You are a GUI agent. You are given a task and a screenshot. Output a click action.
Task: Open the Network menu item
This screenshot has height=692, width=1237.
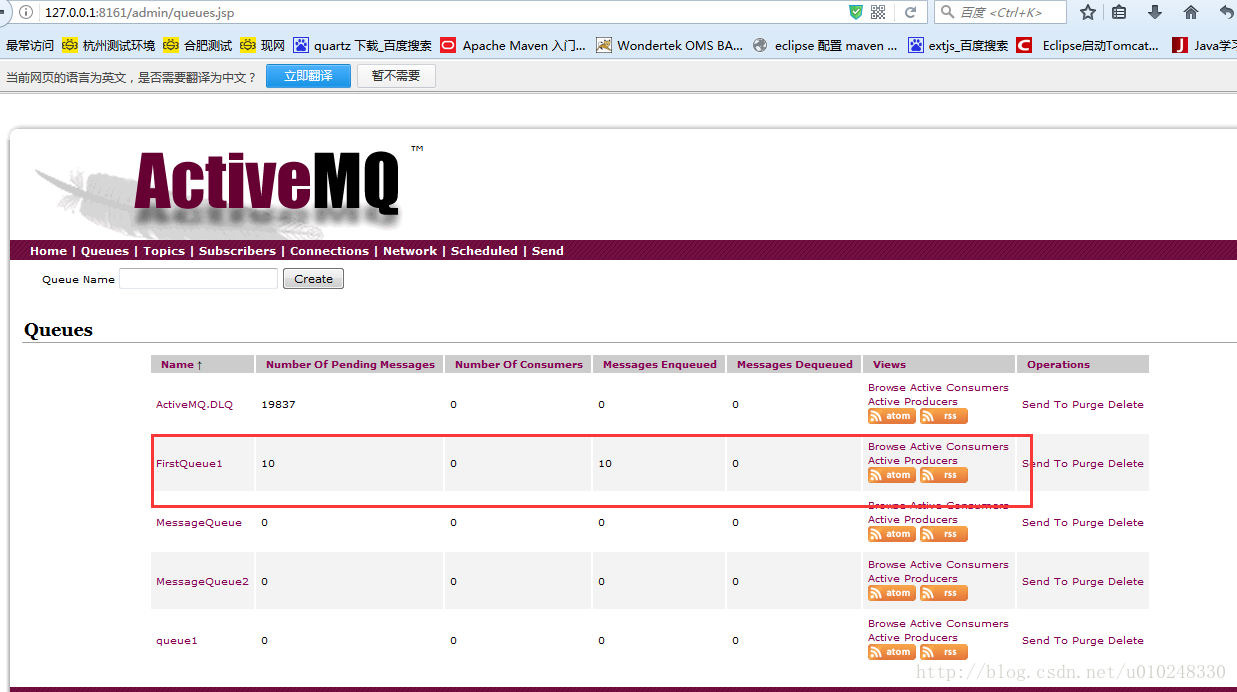click(x=410, y=251)
